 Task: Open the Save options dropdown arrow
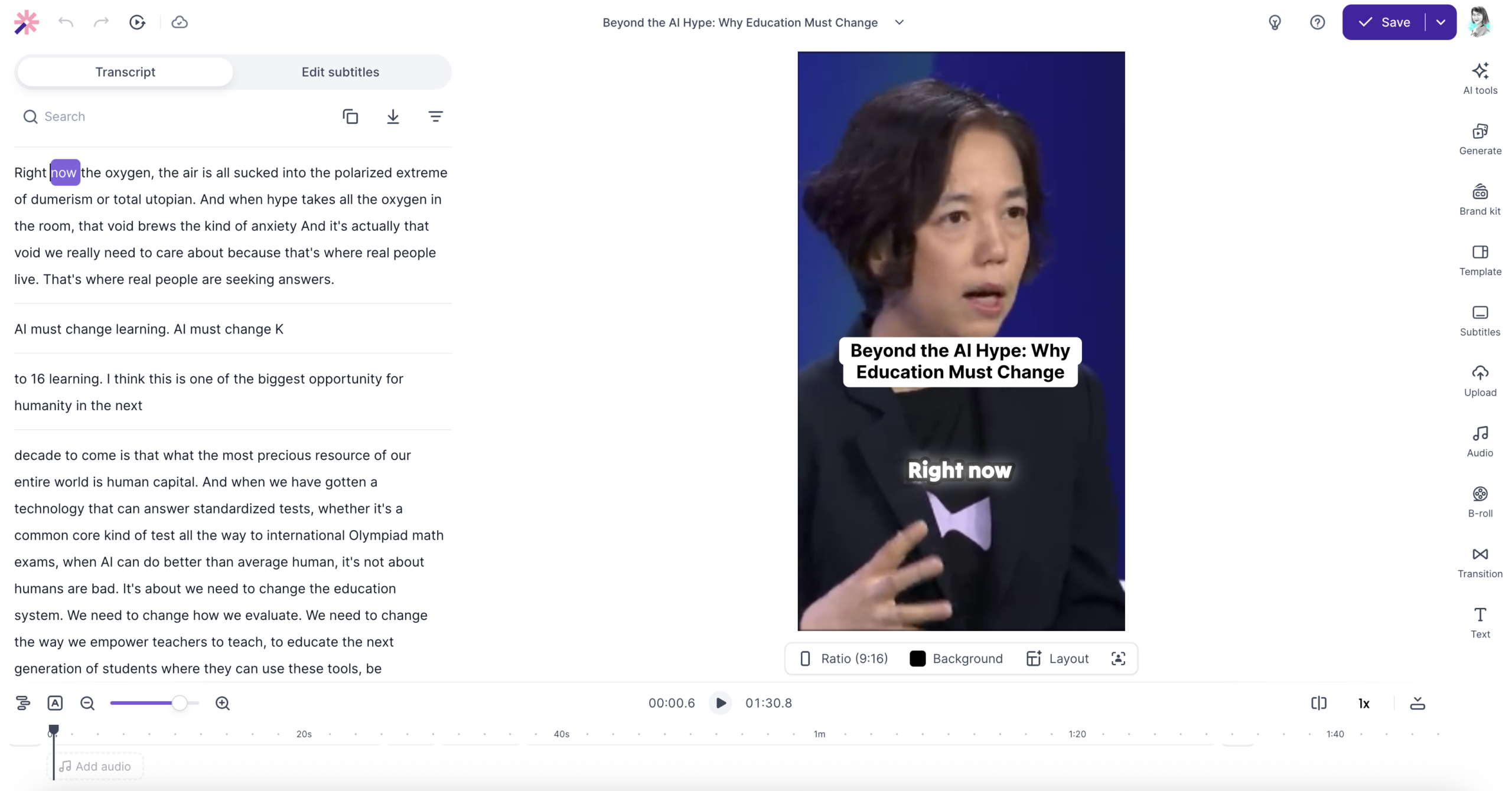(1441, 22)
